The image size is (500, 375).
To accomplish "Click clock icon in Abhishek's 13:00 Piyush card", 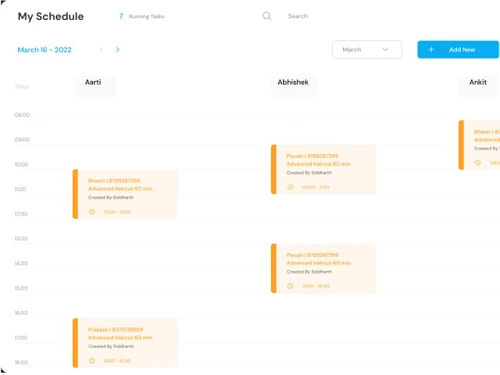I will click(290, 286).
